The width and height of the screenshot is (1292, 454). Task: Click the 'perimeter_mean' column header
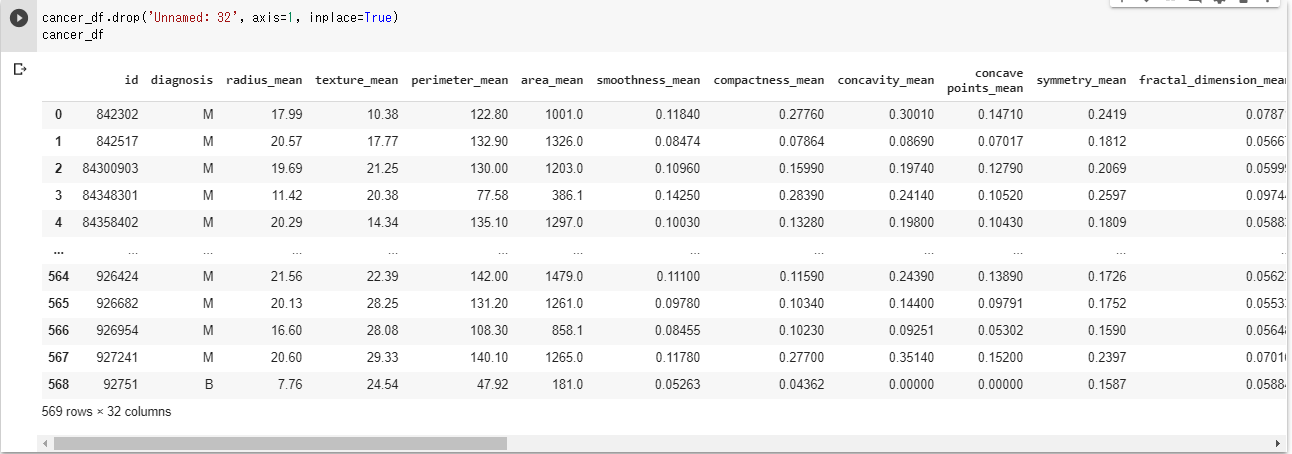[459, 80]
